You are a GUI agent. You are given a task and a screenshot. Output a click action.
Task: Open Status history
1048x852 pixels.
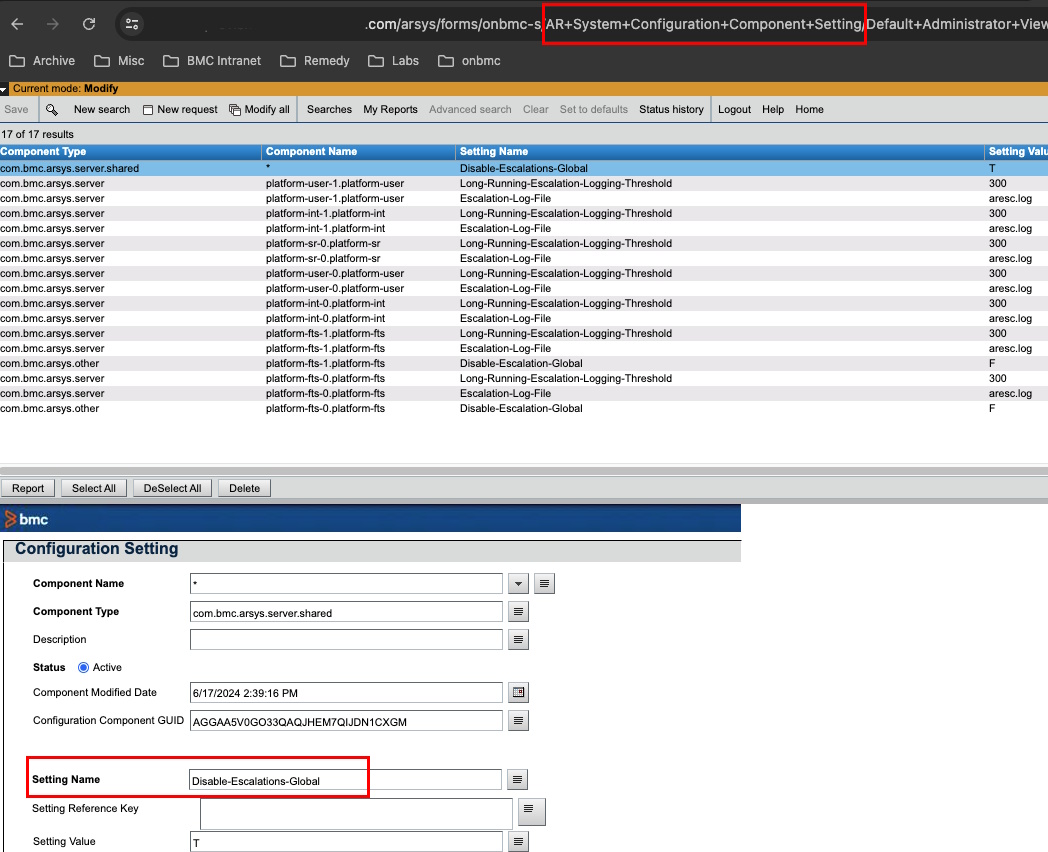pos(671,110)
